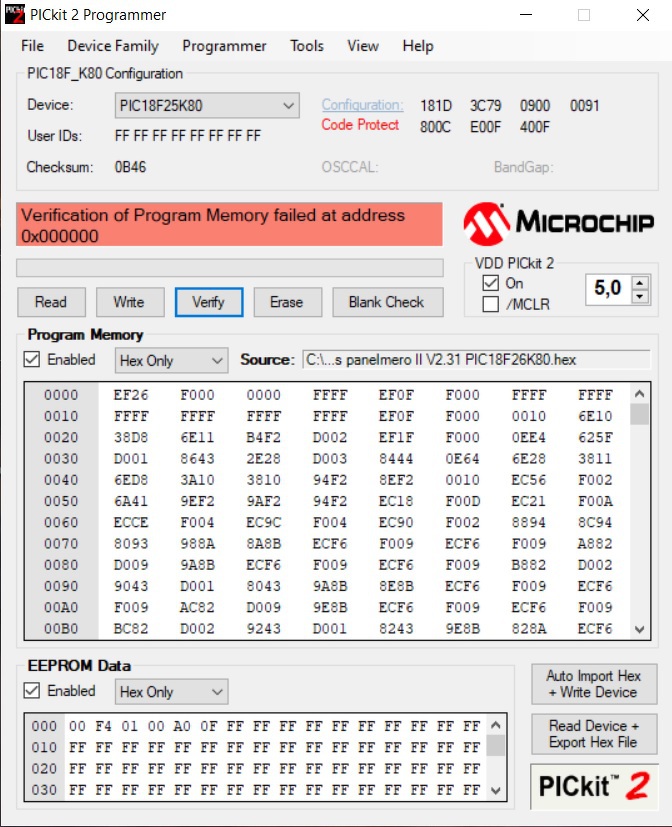This screenshot has height=827, width=672.
Task: Click configuration word 400F
Action: pyautogui.click(x=535, y=127)
